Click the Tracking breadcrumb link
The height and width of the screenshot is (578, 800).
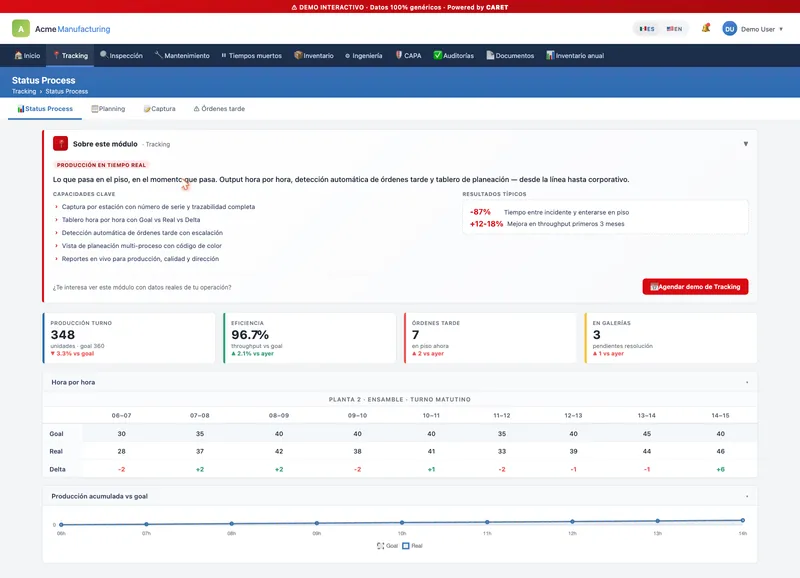[24, 91]
